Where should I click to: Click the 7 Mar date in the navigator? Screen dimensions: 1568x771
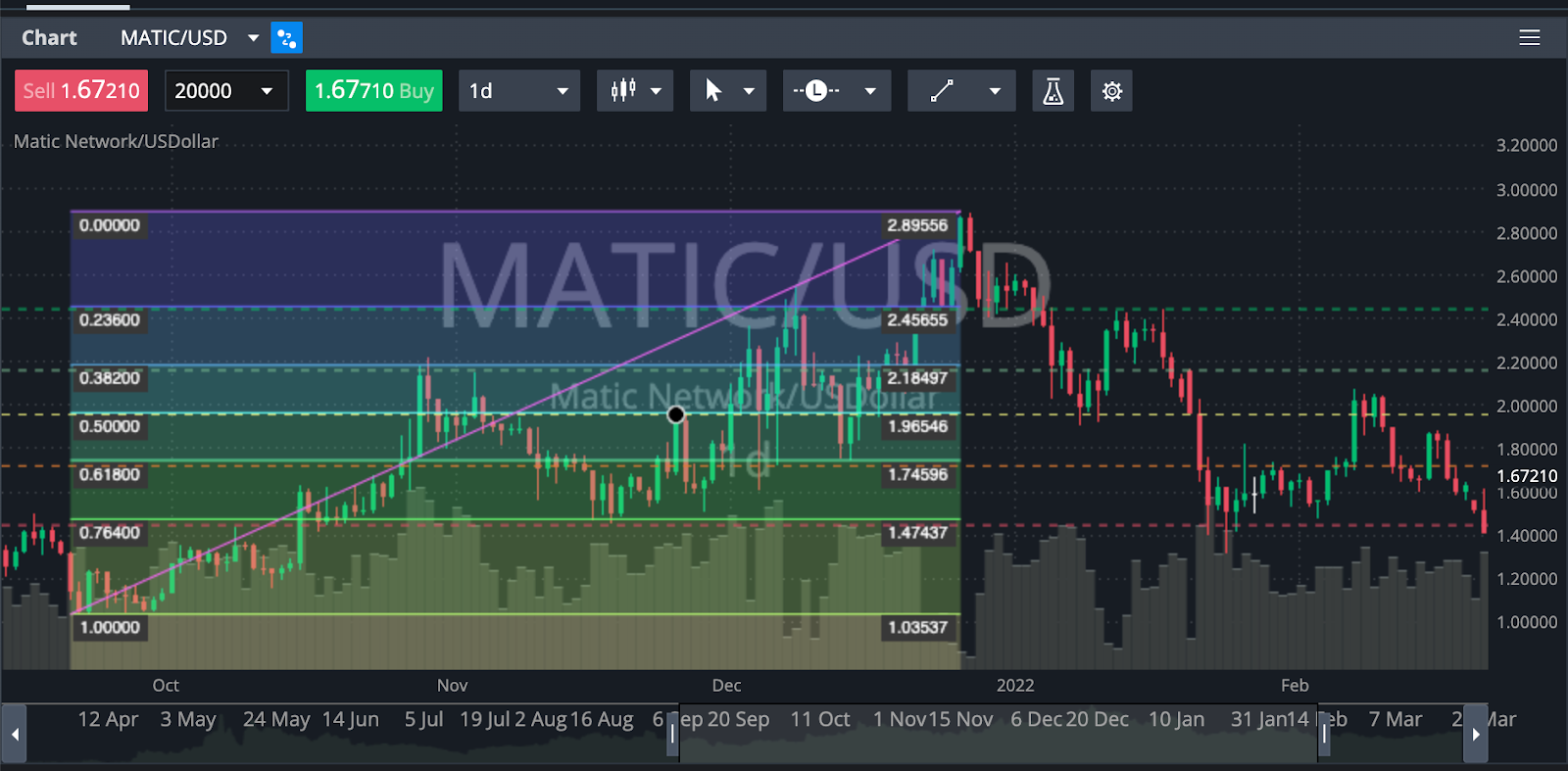tap(1396, 720)
